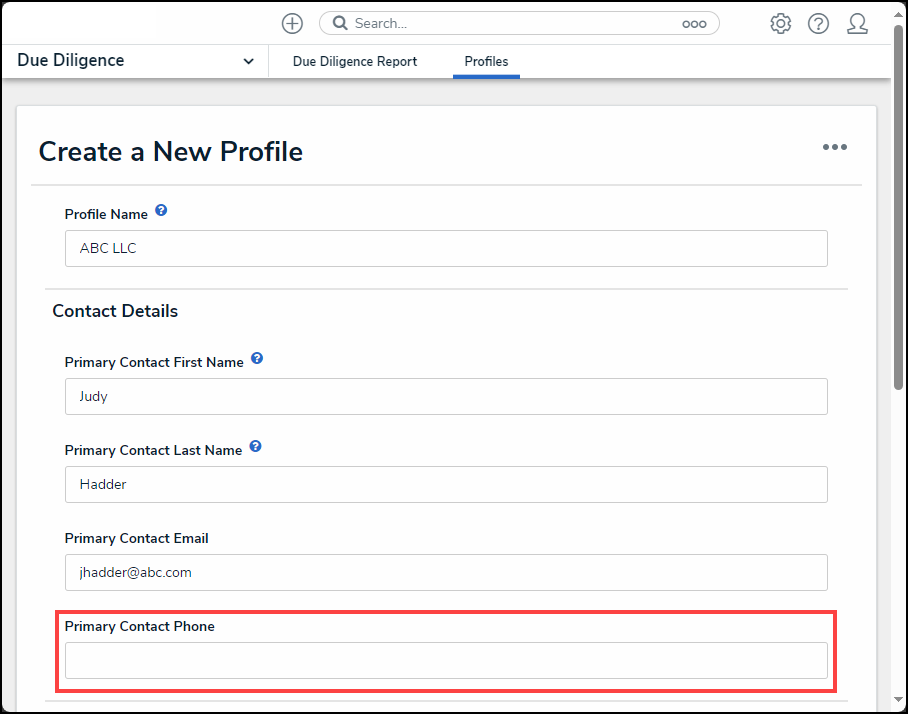The height and width of the screenshot is (714, 908).
Task: Click the Primary Contact Phone field
Action: click(446, 661)
